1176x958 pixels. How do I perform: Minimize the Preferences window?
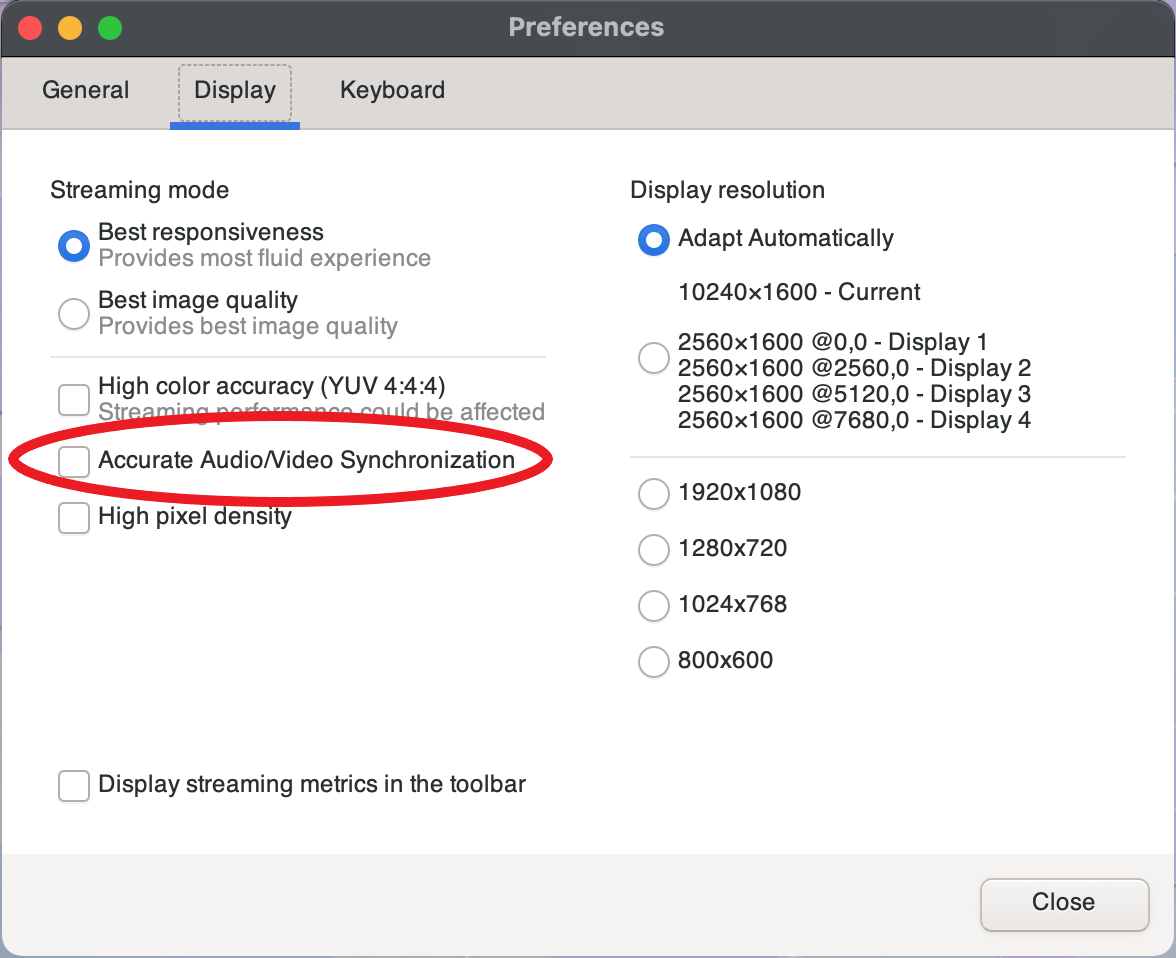tap(69, 27)
